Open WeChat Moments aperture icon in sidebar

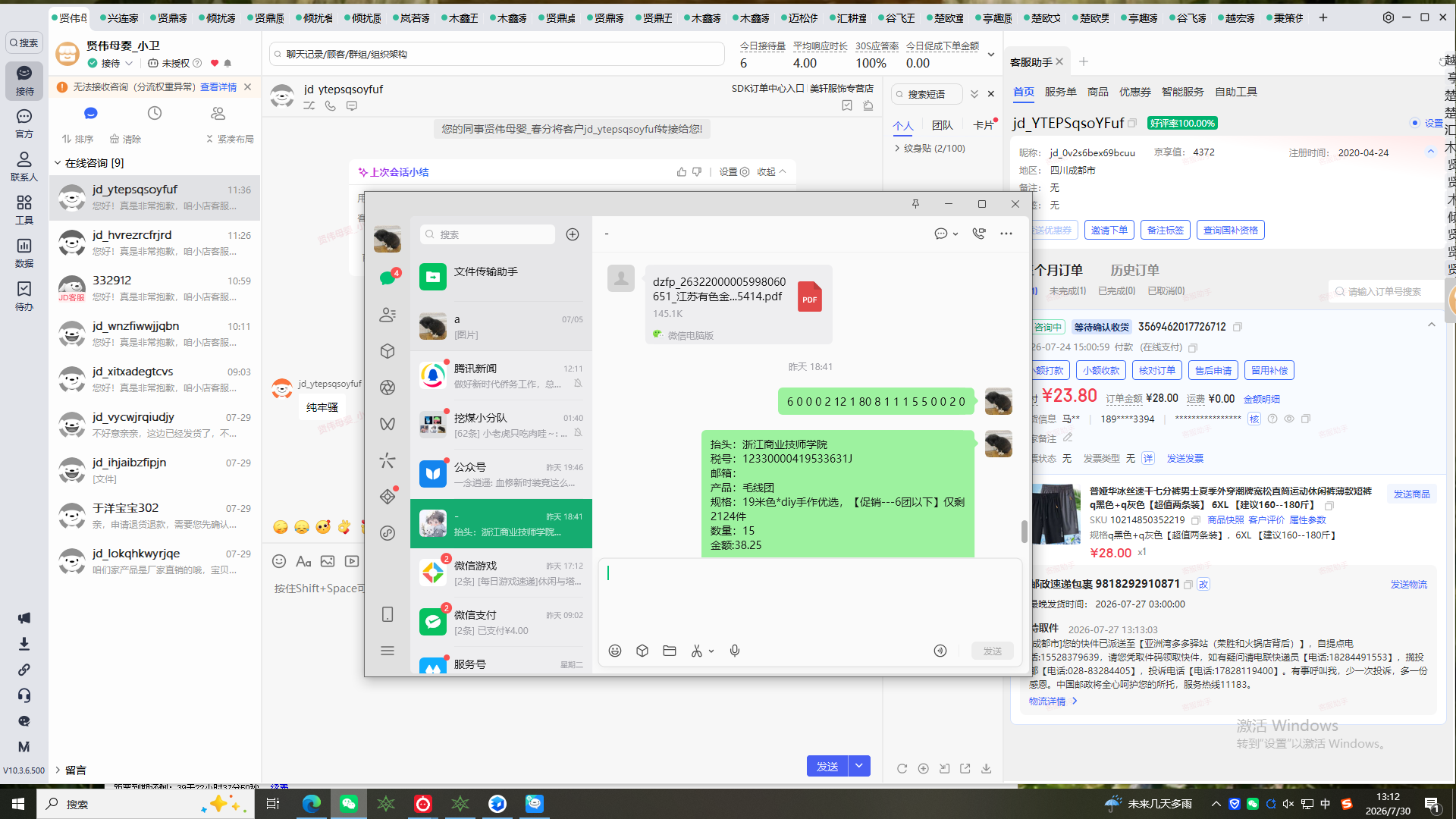pos(388,388)
